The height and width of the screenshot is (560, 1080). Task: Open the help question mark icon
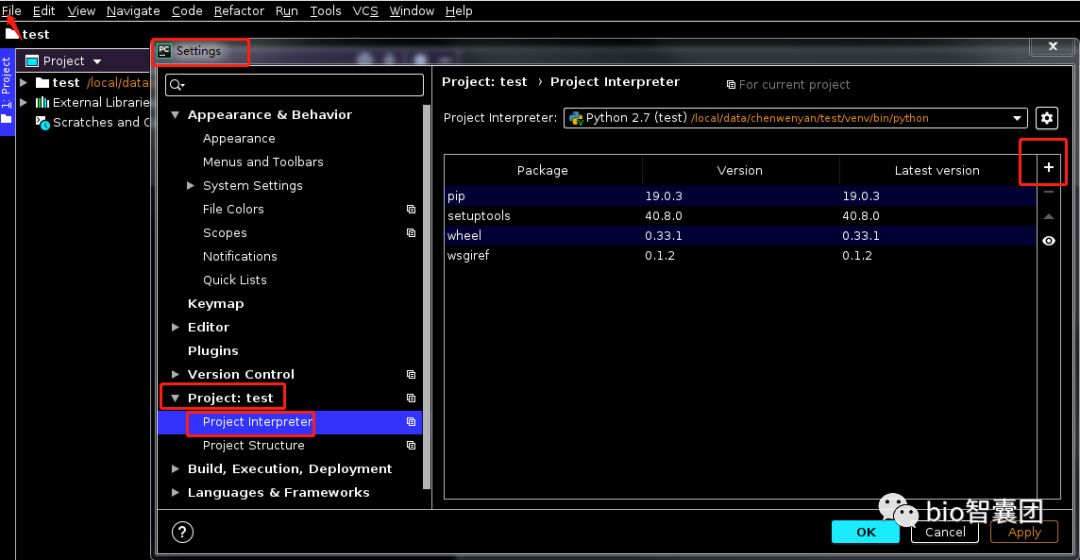(183, 532)
